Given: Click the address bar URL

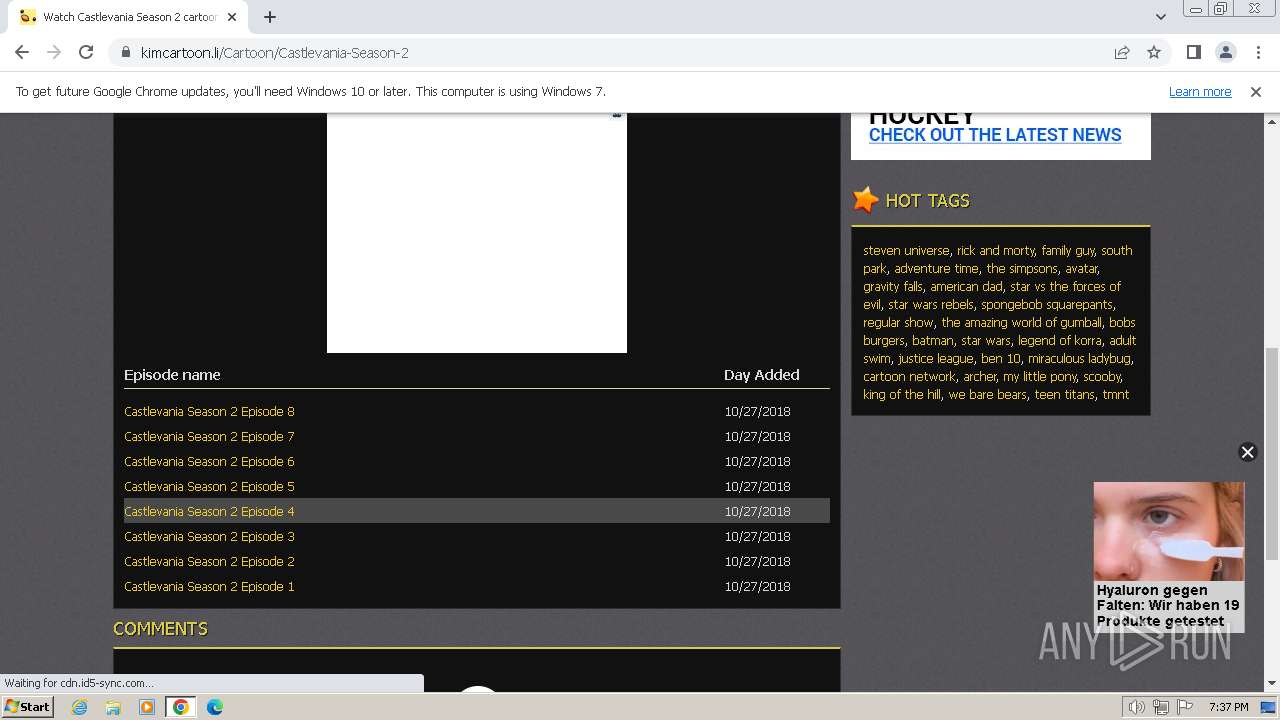Looking at the screenshot, I should pos(275,53).
